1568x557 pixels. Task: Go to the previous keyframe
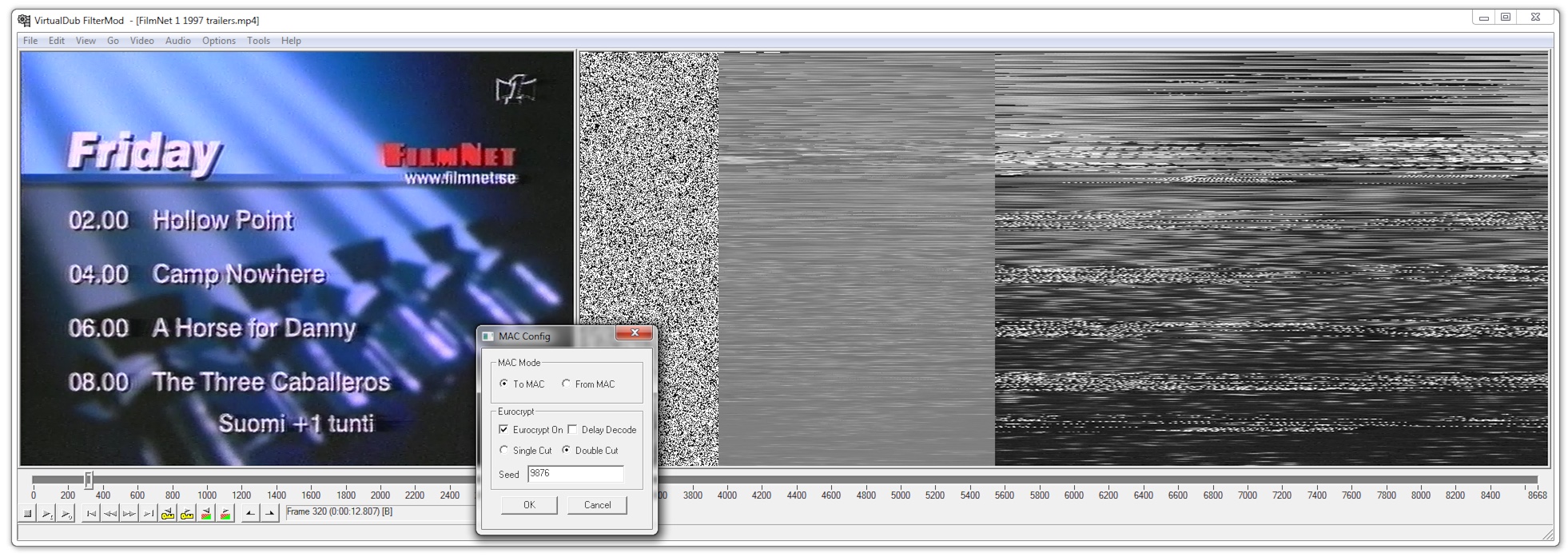[x=168, y=514]
